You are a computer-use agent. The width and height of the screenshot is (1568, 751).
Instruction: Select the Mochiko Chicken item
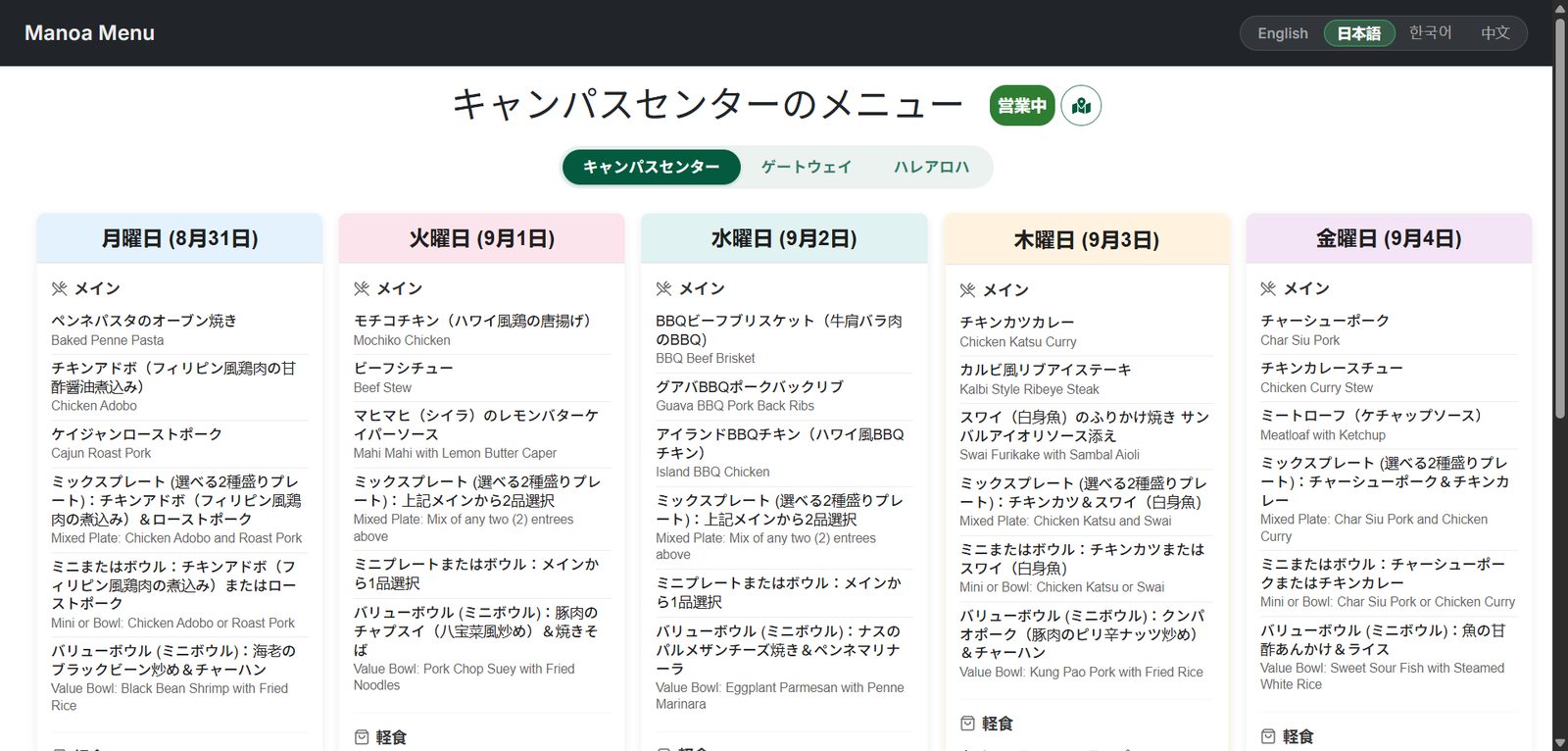[x=481, y=330]
